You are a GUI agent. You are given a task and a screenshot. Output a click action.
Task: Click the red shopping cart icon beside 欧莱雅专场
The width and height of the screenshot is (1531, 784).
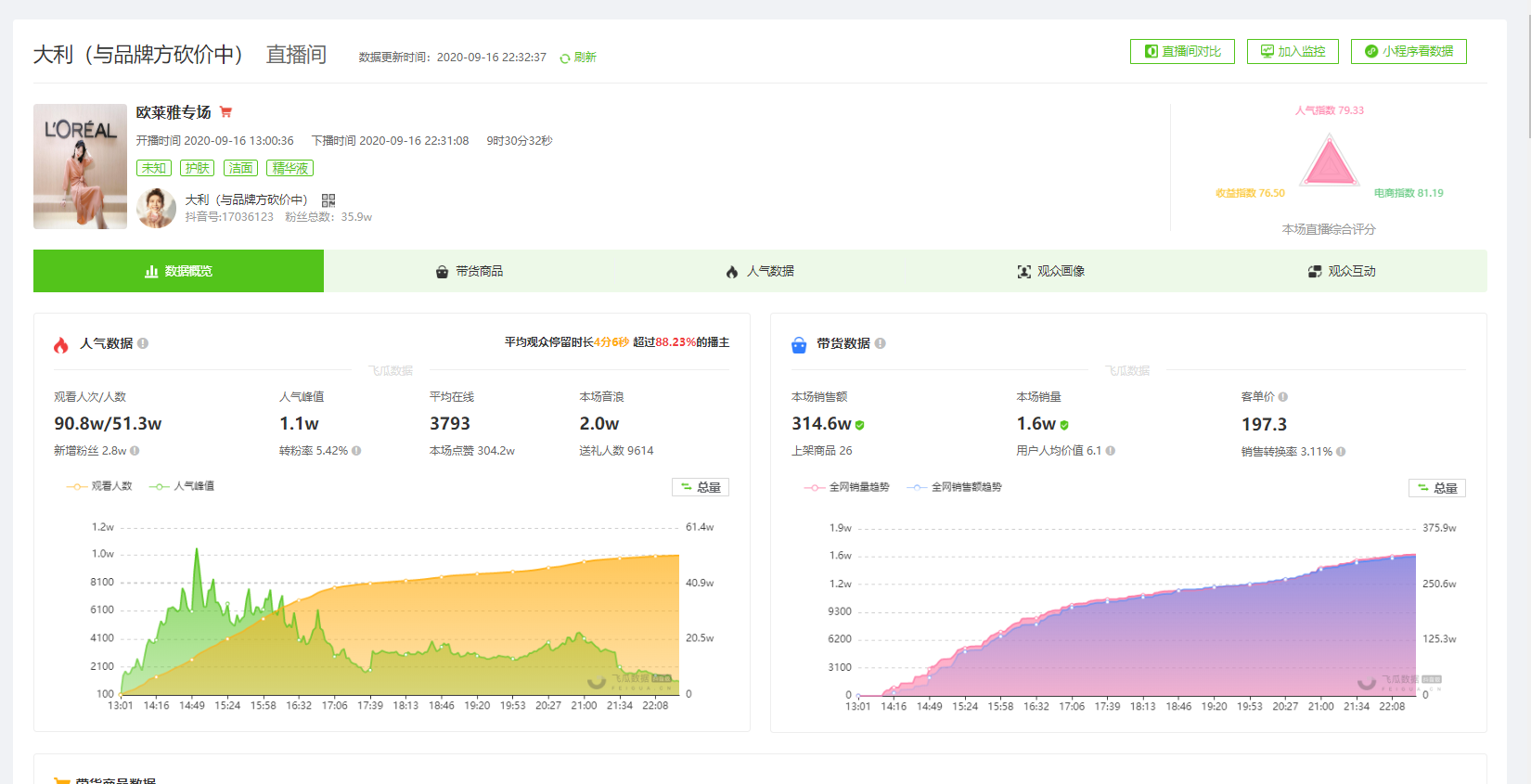click(x=225, y=112)
